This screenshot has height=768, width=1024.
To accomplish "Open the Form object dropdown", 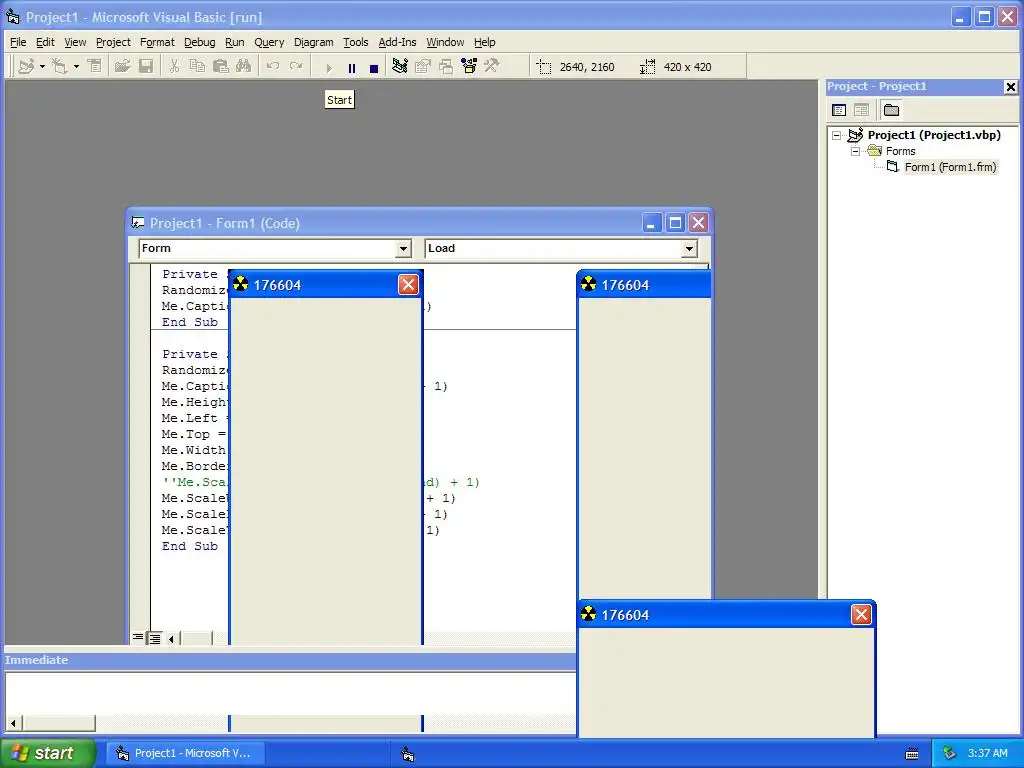I will tap(404, 248).
